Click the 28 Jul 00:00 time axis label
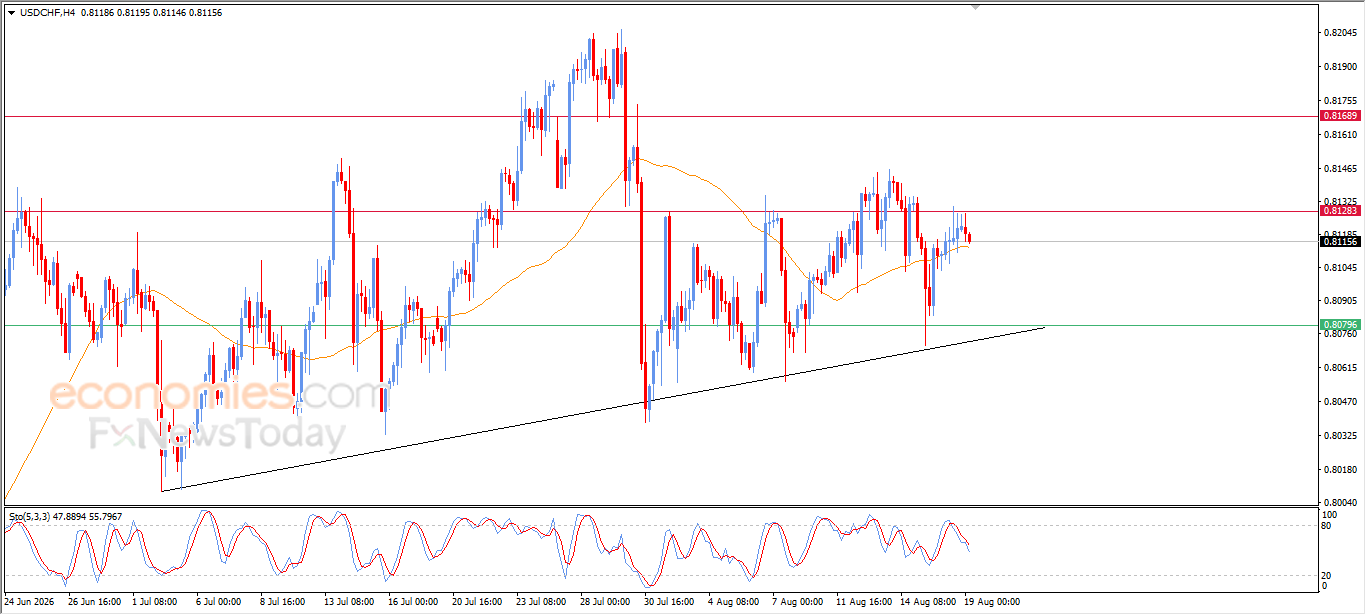The width and height of the screenshot is (1366, 615). [x=605, y=602]
